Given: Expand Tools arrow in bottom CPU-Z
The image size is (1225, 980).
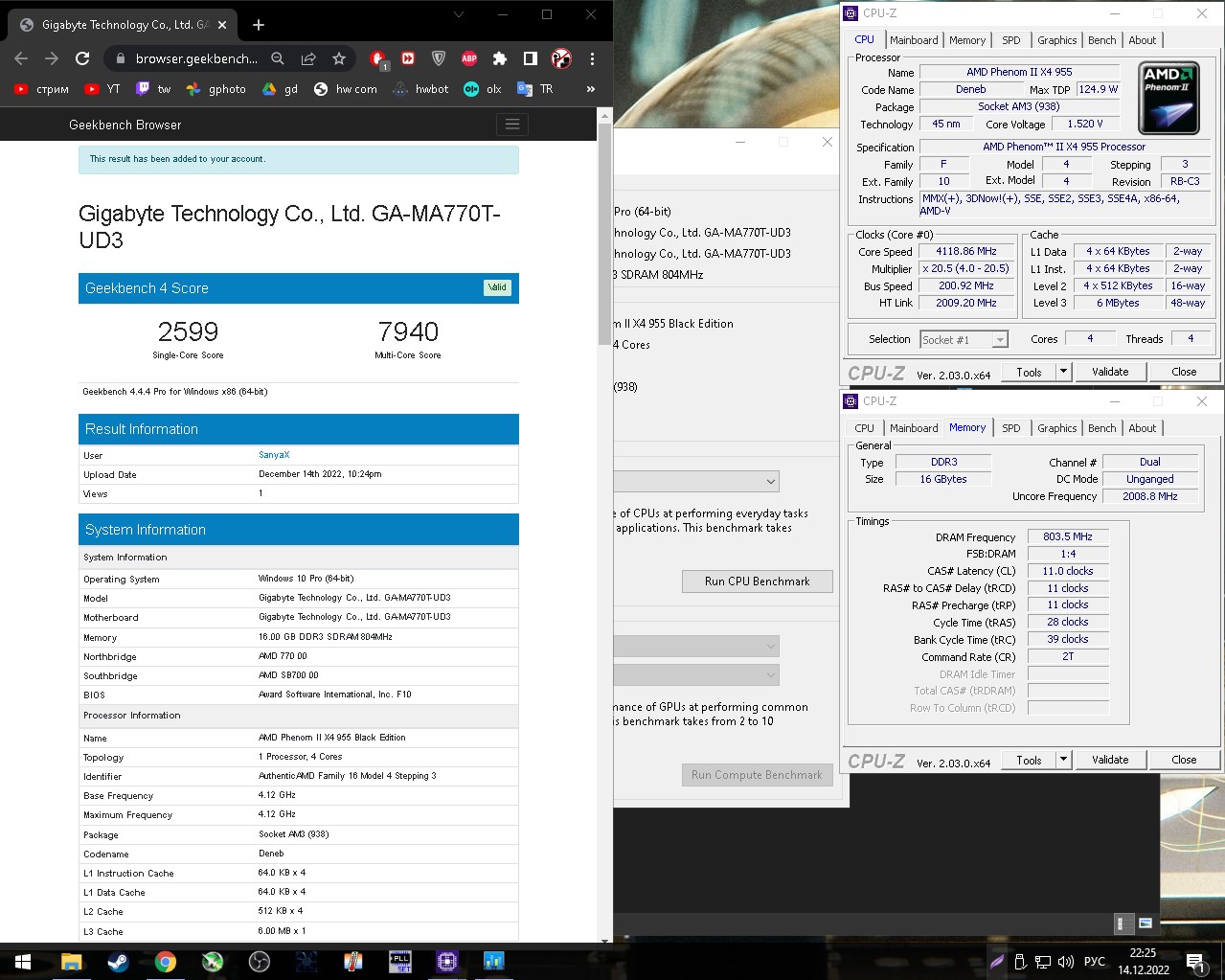Looking at the screenshot, I should 1063,760.
